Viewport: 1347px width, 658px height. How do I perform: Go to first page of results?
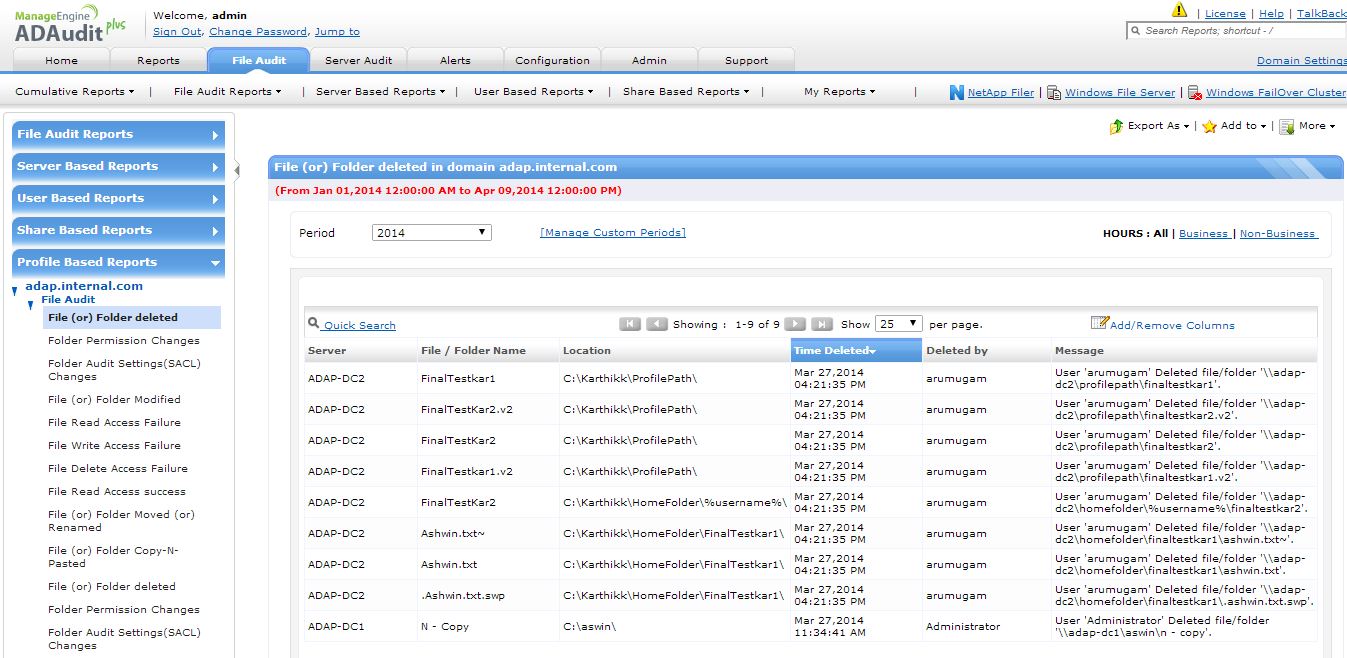[x=630, y=324]
